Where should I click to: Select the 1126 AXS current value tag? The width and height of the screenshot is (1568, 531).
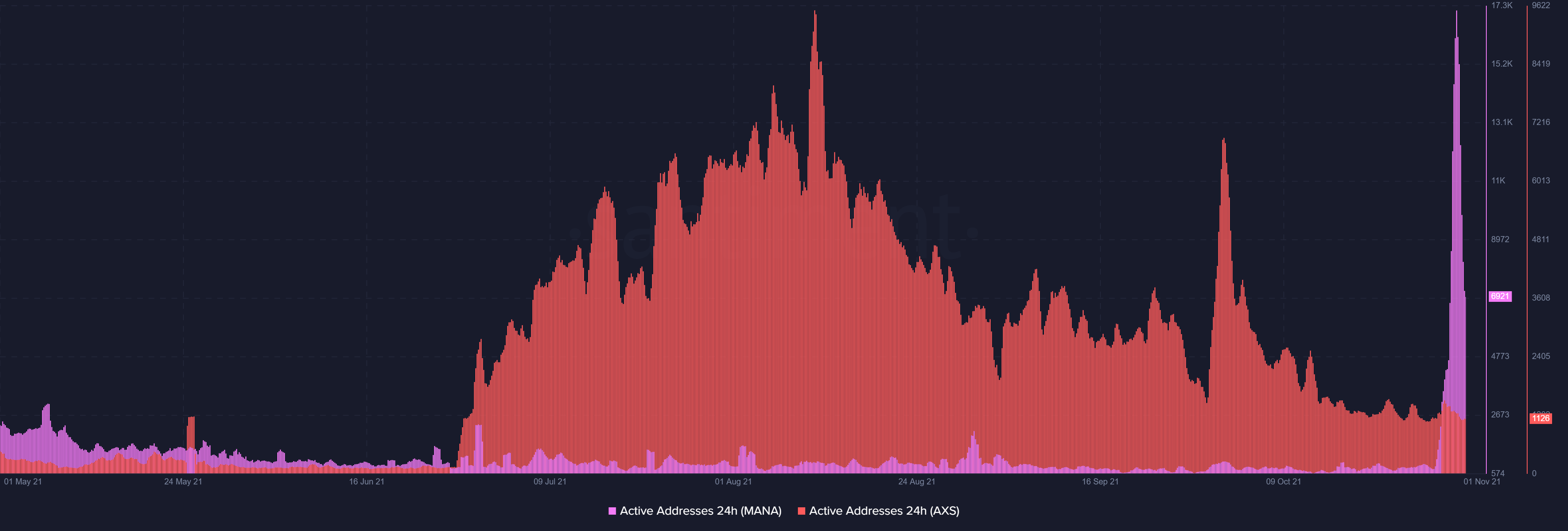(x=1541, y=418)
